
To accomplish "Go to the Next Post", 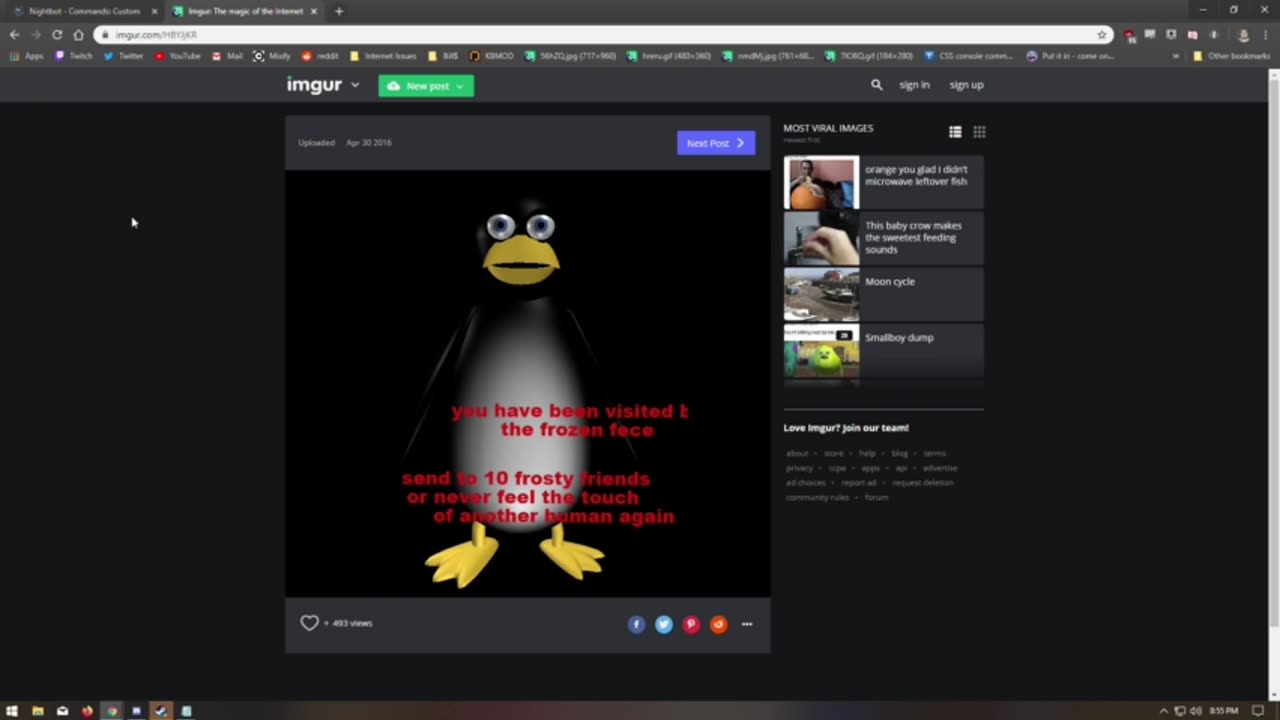I will pos(716,143).
